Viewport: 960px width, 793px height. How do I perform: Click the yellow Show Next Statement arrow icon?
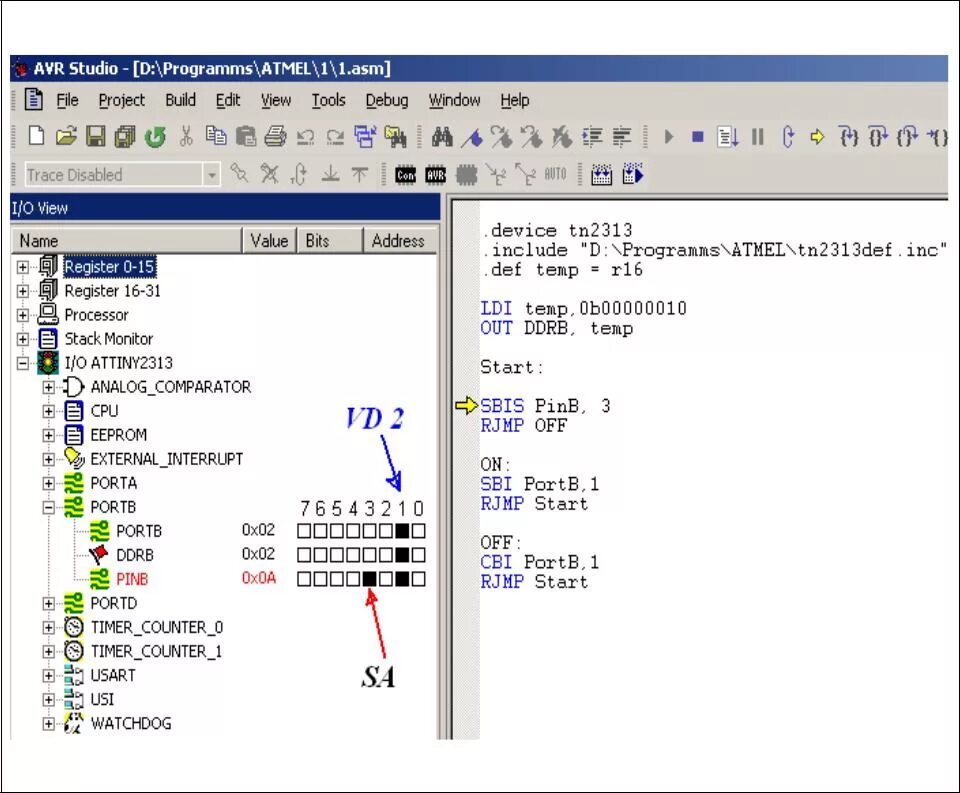tap(817, 137)
